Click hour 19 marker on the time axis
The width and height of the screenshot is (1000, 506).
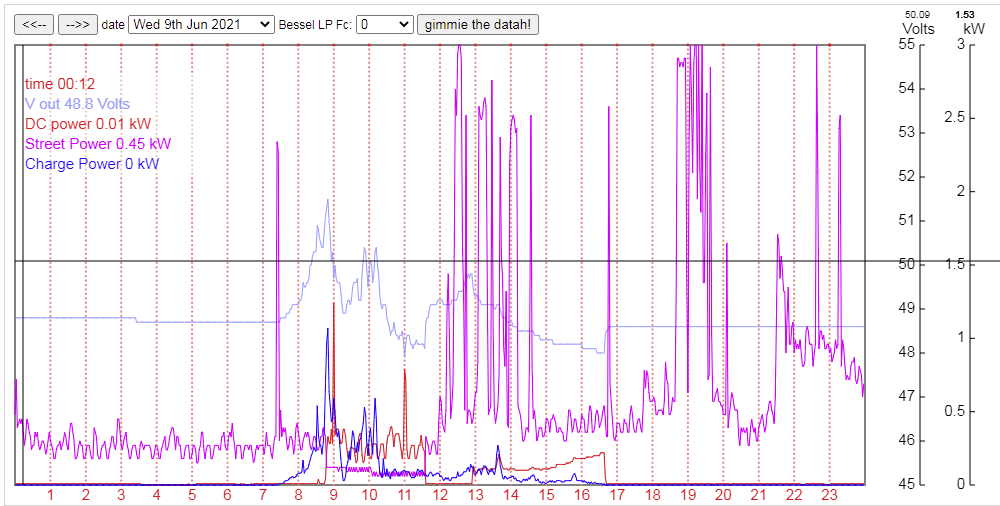pos(688,495)
